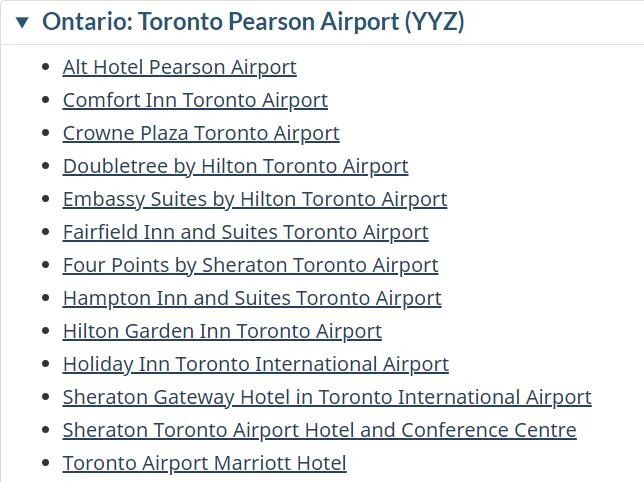Image resolution: width=644 pixels, height=482 pixels.
Task: Visit Doubletree by Hilton Toronto Airport
Action: (x=235, y=166)
